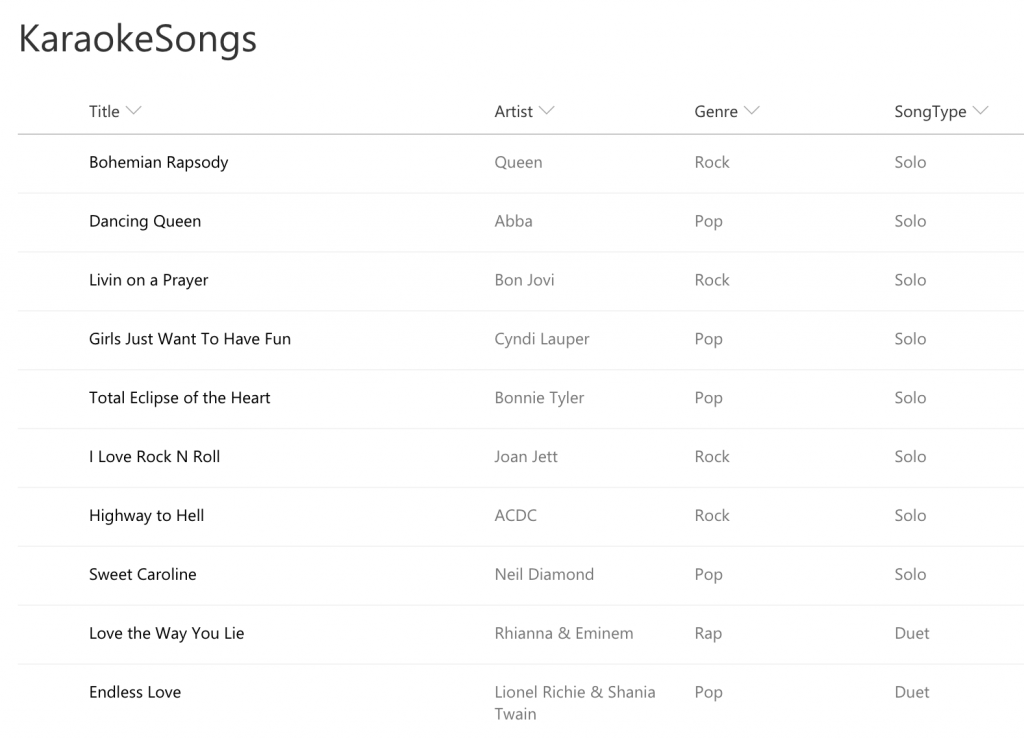This screenshot has height=738, width=1024.
Task: Select Duet type for Endless Love row
Action: [x=912, y=692]
